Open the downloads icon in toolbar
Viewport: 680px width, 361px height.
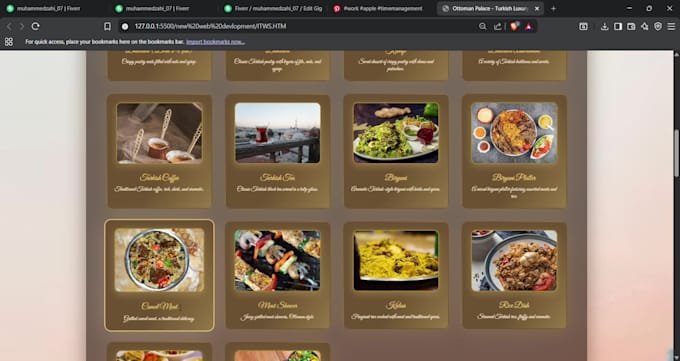[x=604, y=26]
